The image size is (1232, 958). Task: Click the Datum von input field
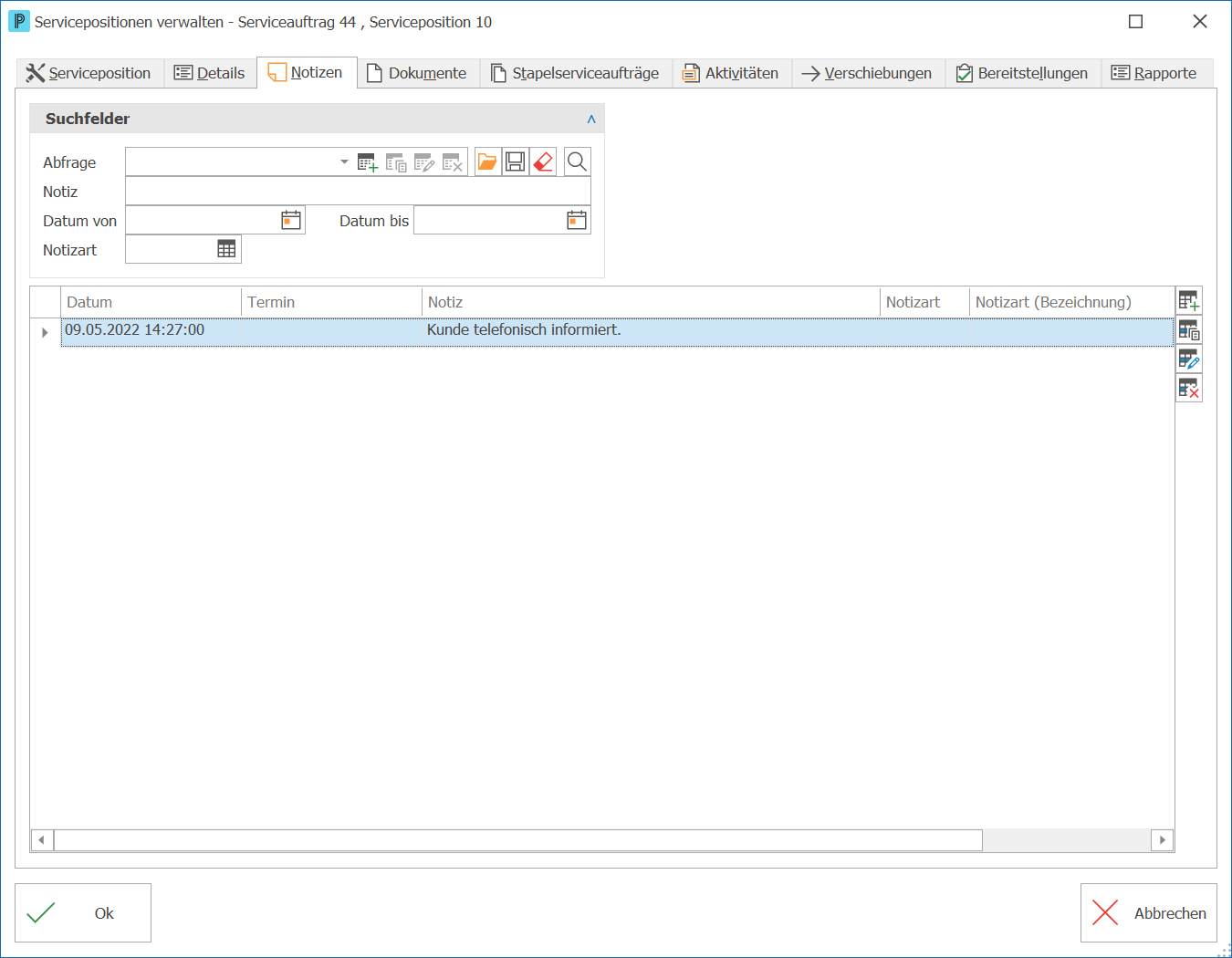coord(202,220)
